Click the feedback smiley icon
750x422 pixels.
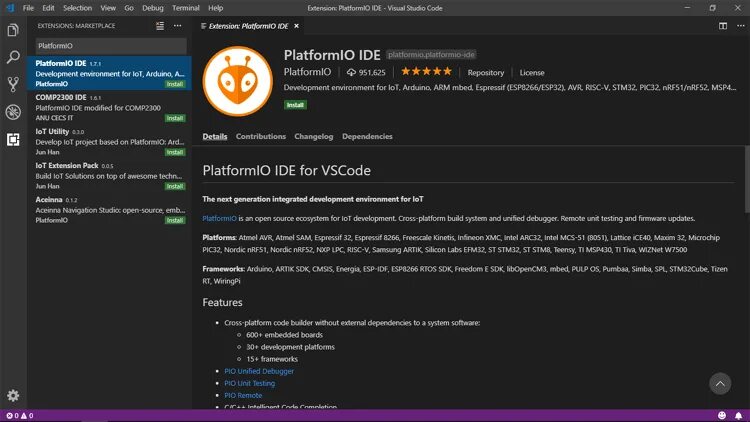coord(722,415)
